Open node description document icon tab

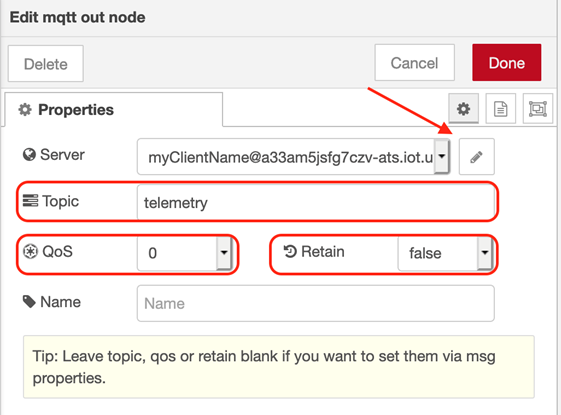pos(501,109)
